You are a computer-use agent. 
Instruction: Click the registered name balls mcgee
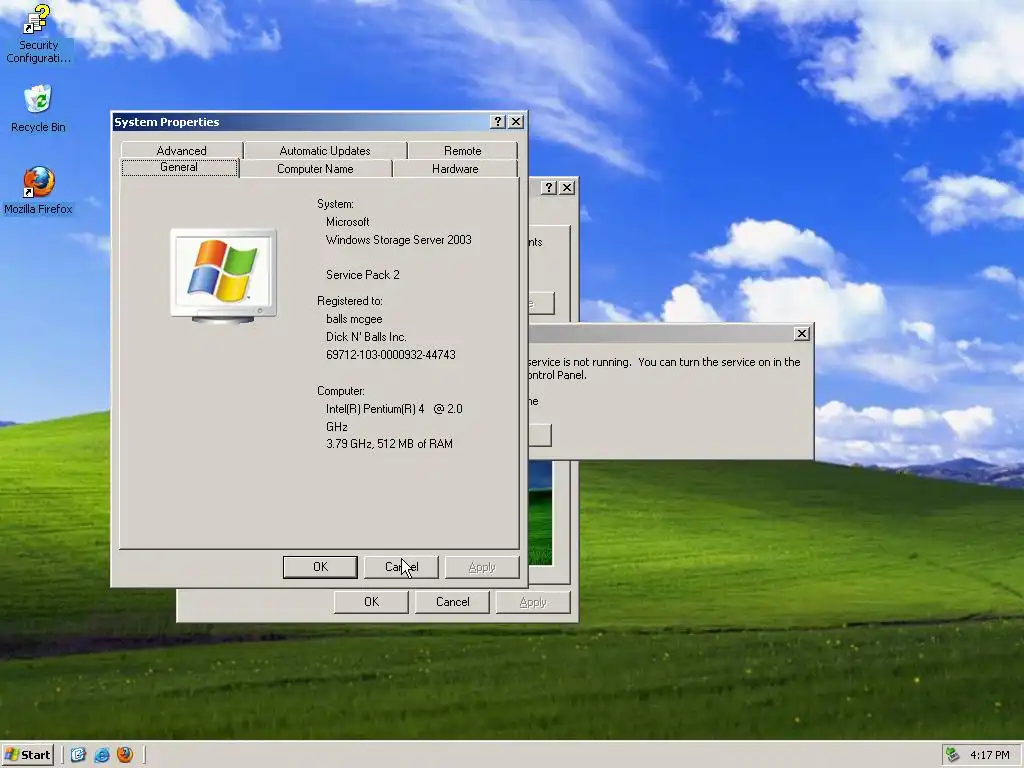tap(354, 319)
